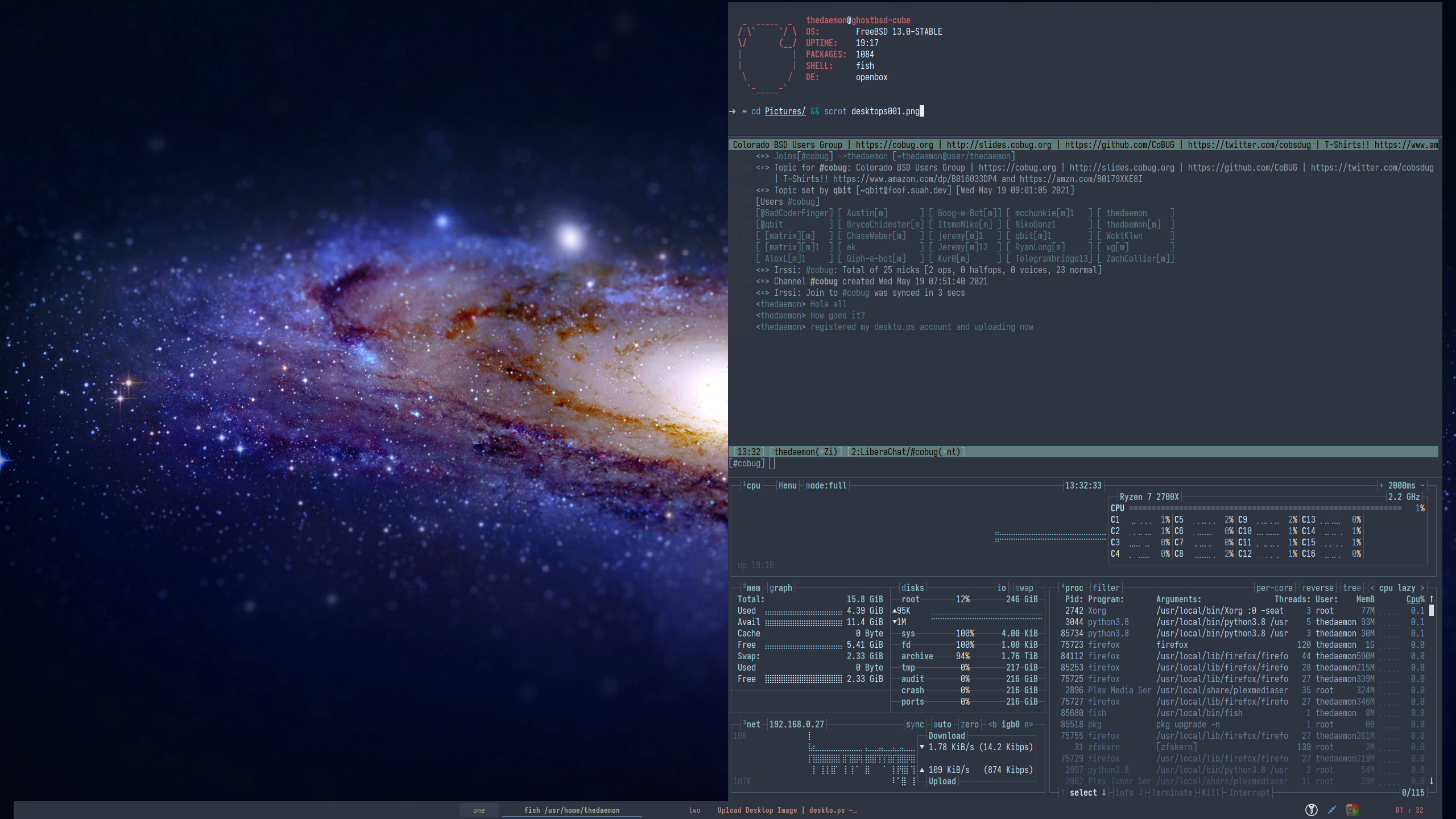Click the plus to increase update interval

1381,485
